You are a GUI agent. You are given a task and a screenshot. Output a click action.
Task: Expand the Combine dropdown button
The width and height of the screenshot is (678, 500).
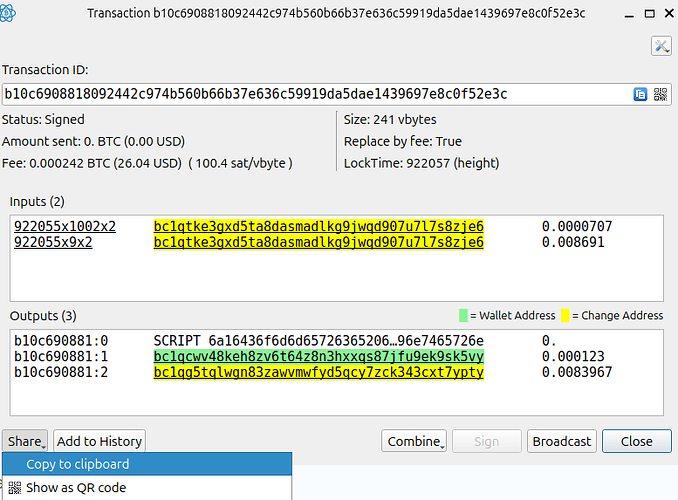click(x=414, y=441)
